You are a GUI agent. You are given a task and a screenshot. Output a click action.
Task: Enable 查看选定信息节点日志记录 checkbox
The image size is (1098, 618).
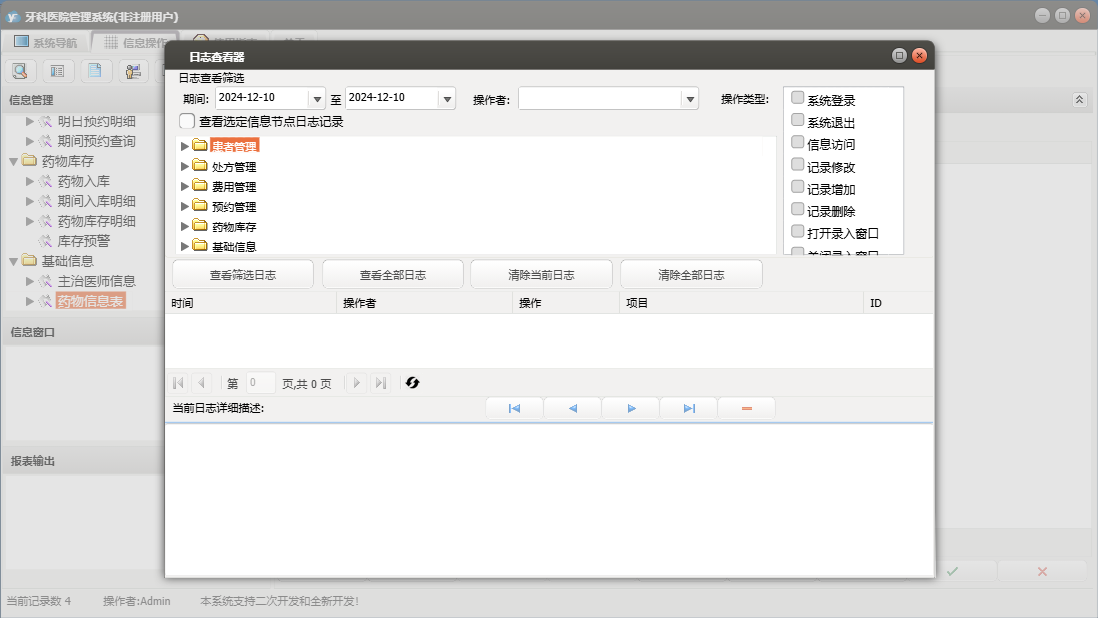187,121
